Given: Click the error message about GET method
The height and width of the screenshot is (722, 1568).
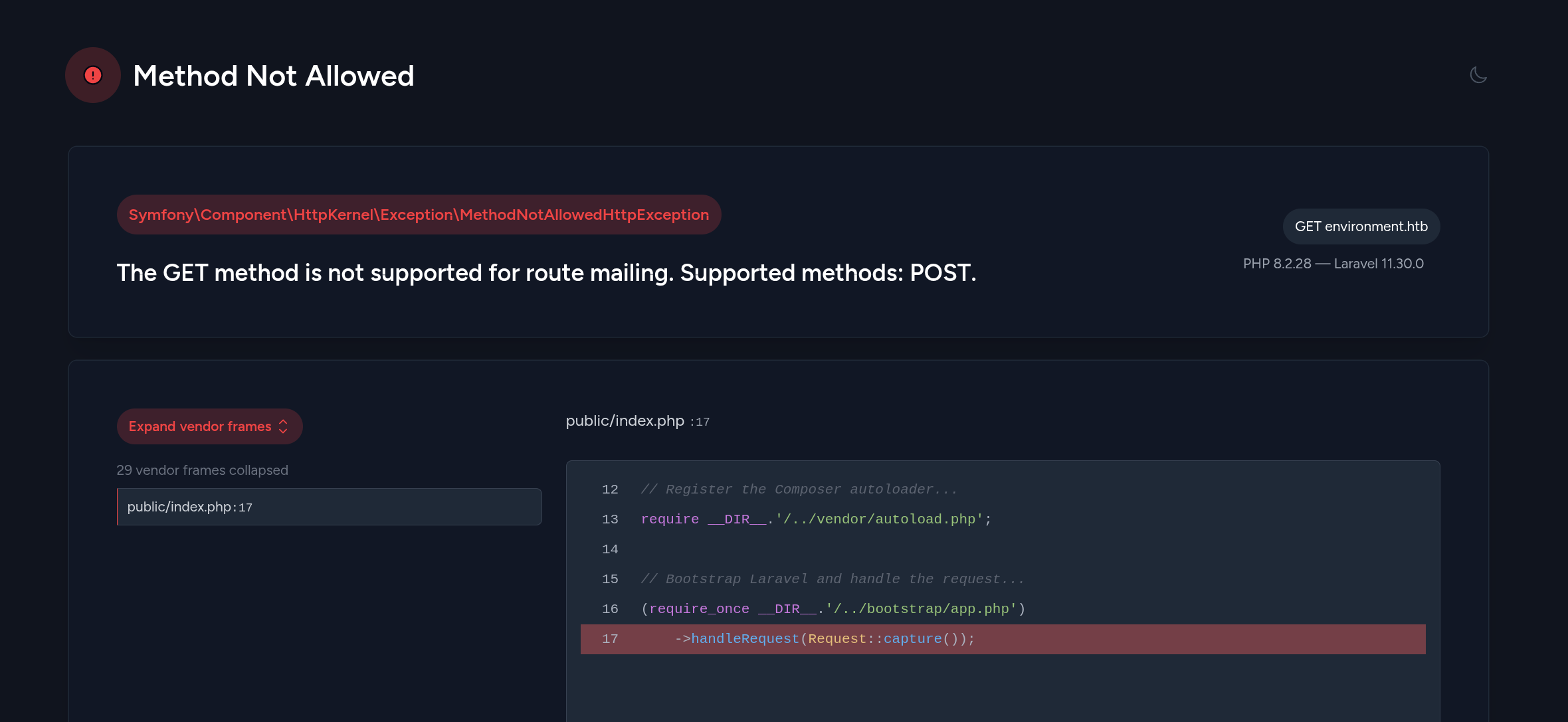Looking at the screenshot, I should coord(546,273).
